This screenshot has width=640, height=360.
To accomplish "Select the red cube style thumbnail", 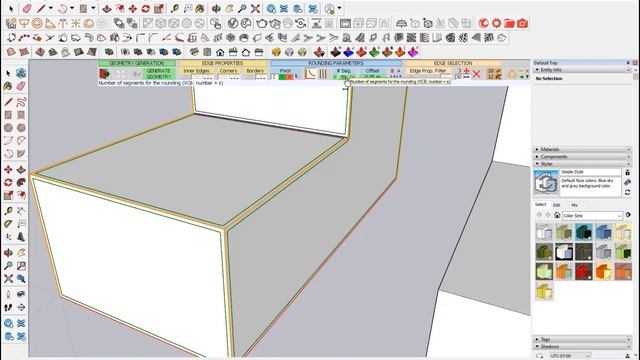I will tap(584, 271).
